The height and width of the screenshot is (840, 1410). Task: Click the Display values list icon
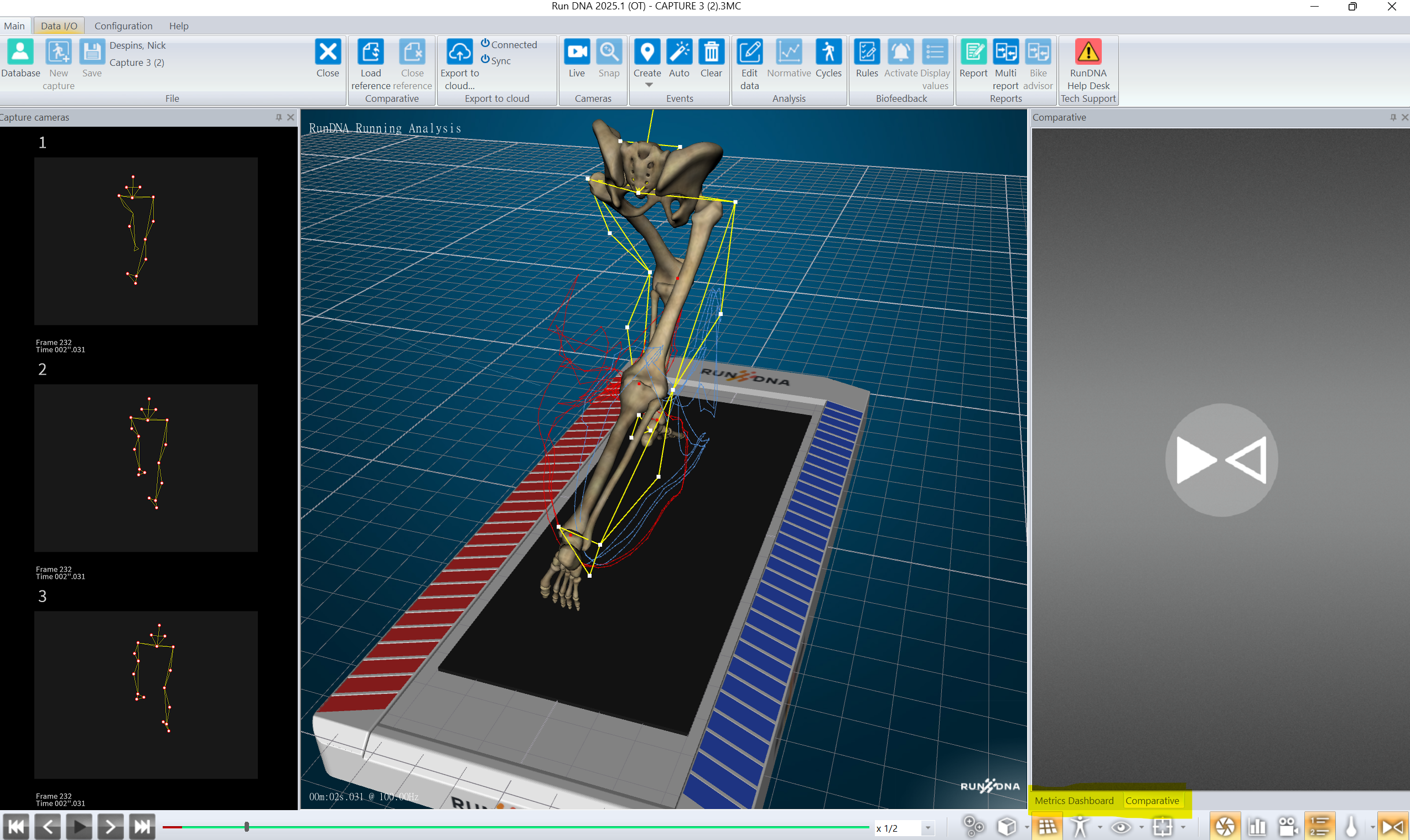(x=935, y=52)
